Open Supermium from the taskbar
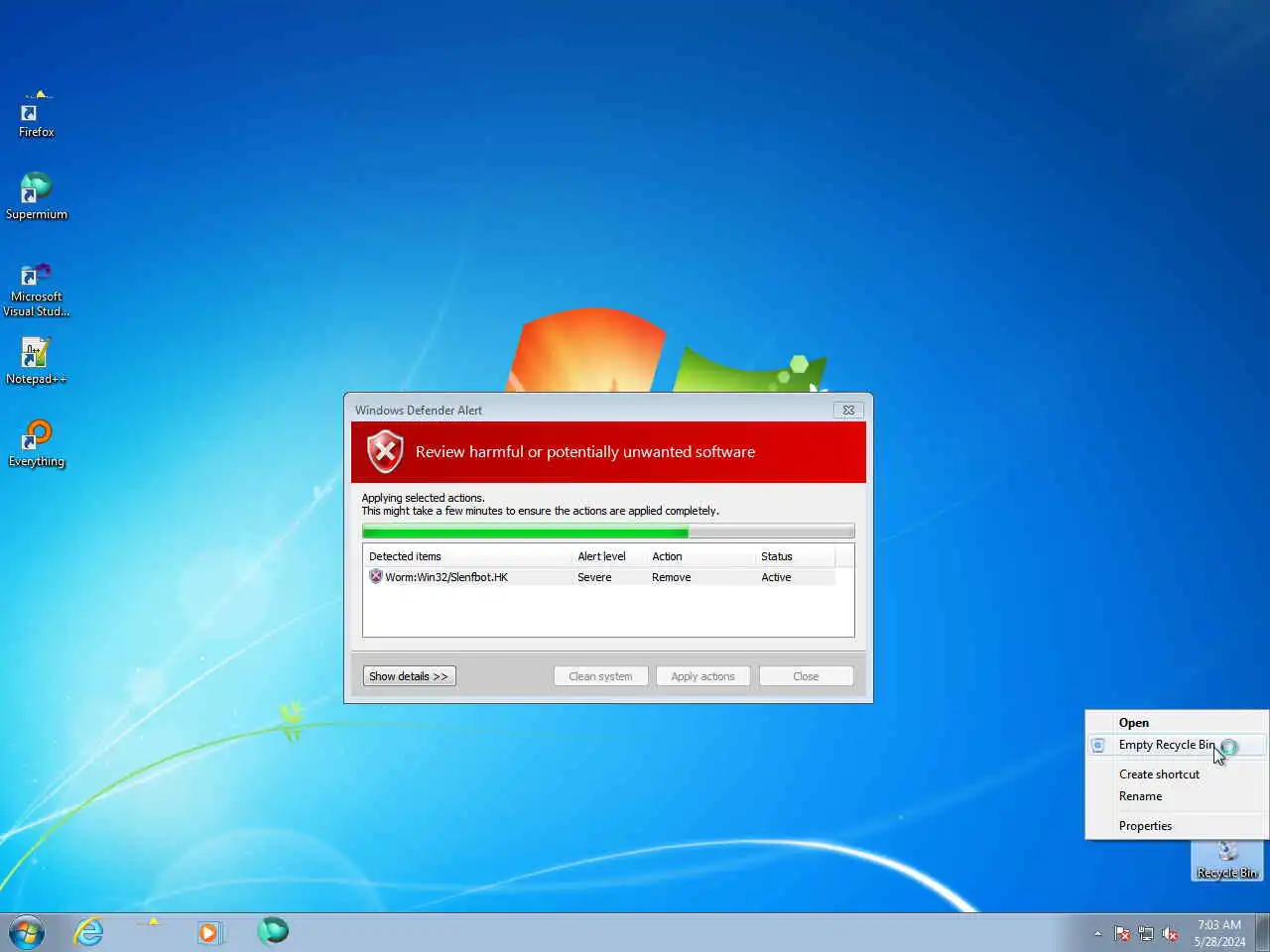 pos(273,930)
